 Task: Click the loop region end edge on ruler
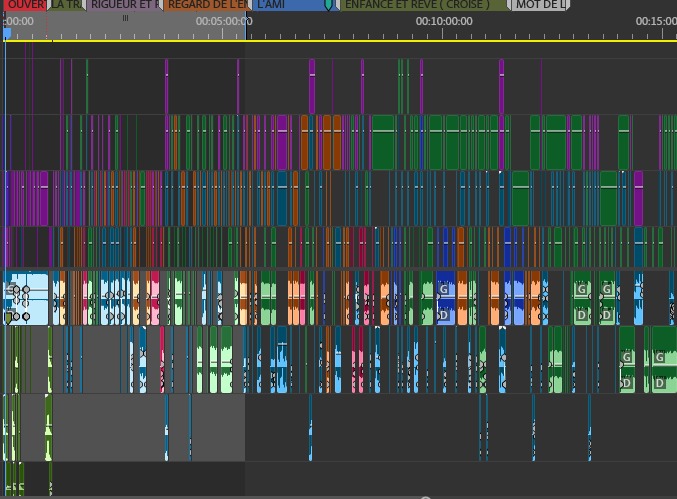coord(246,27)
